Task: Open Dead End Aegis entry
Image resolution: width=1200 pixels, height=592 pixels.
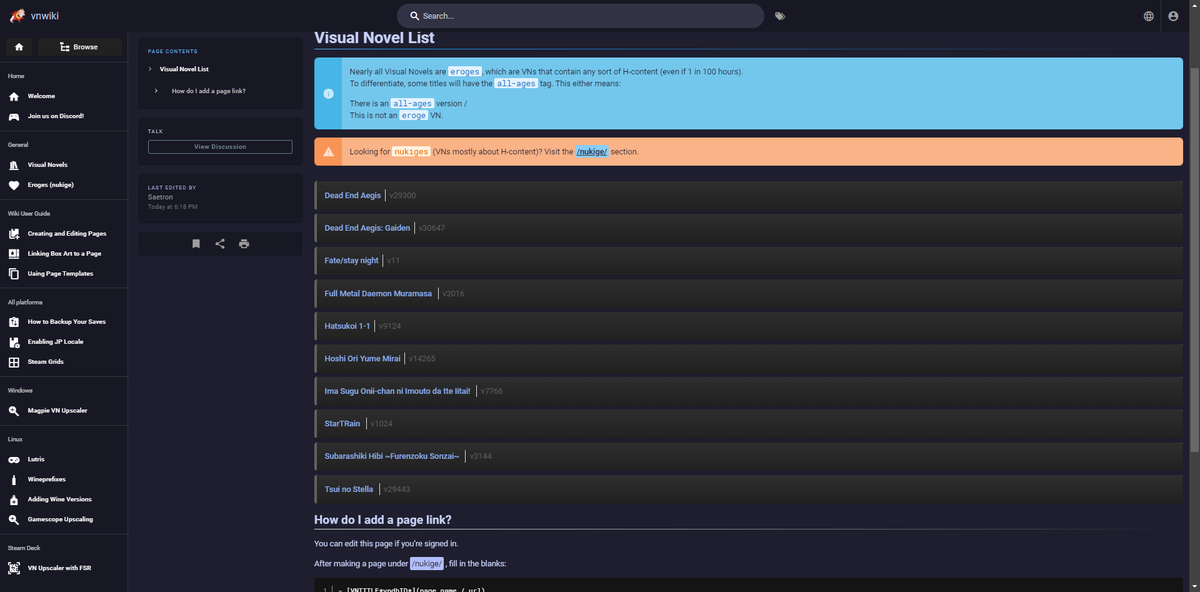Action: point(353,195)
